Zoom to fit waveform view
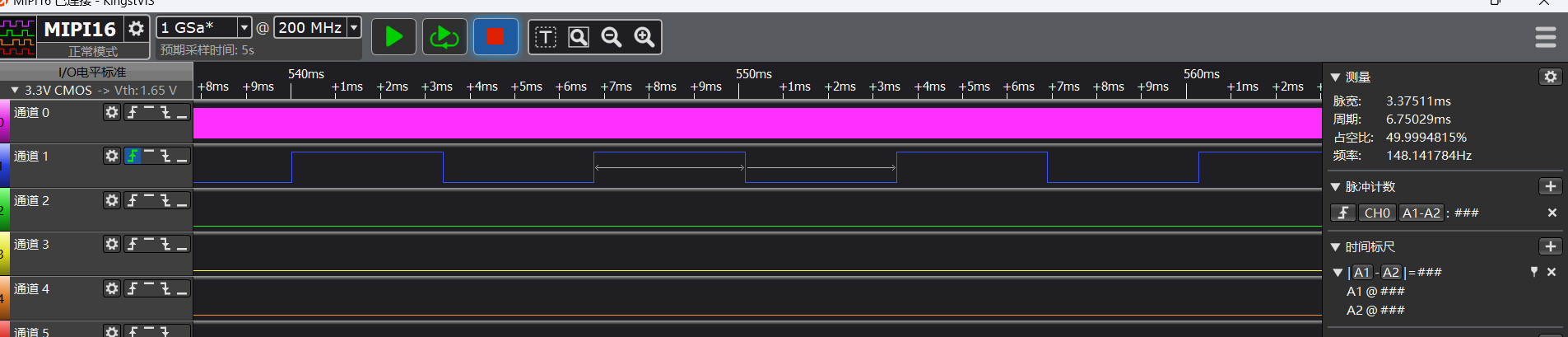Viewport: 1568px width, 337px height. (x=579, y=37)
